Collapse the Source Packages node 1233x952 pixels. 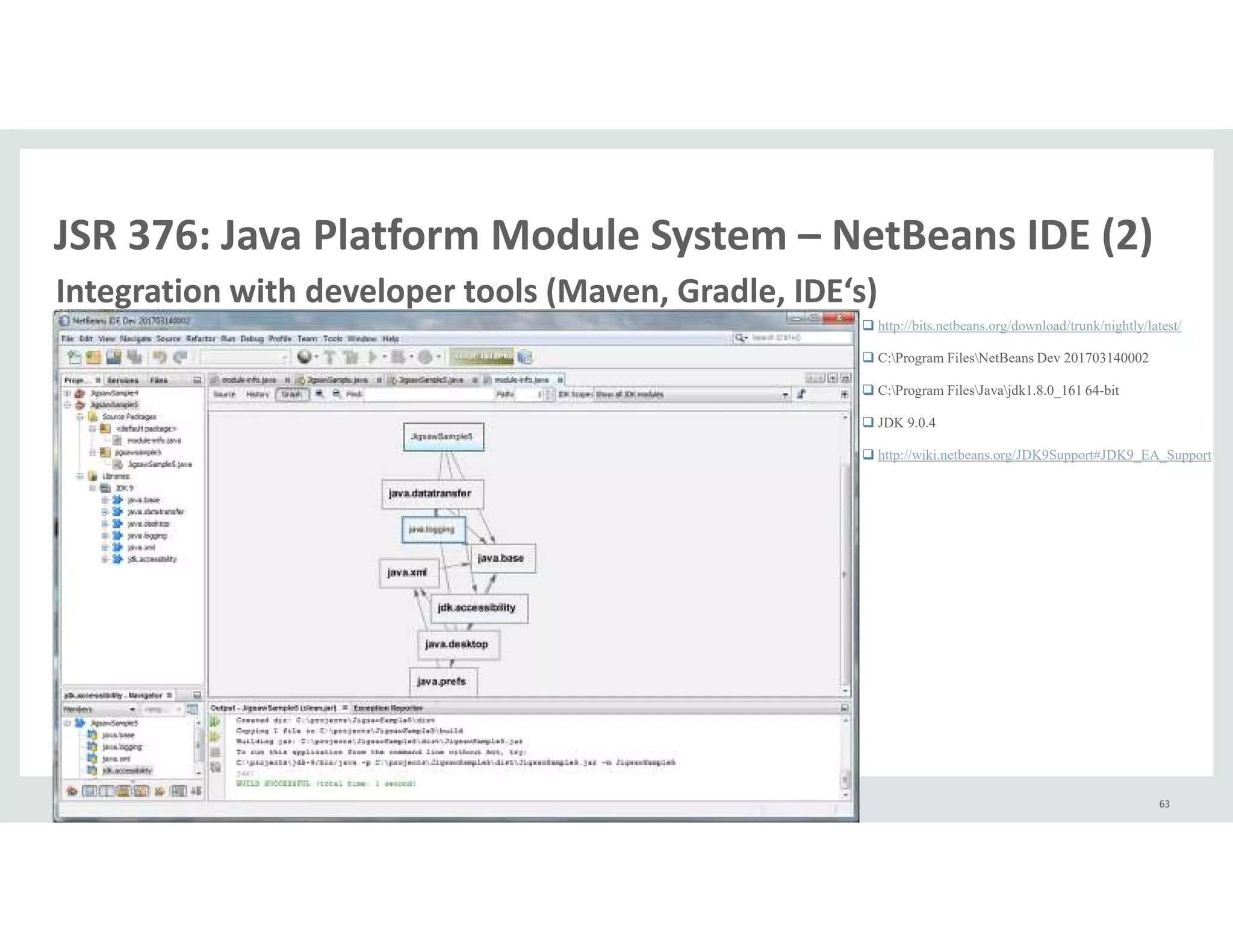(79, 416)
